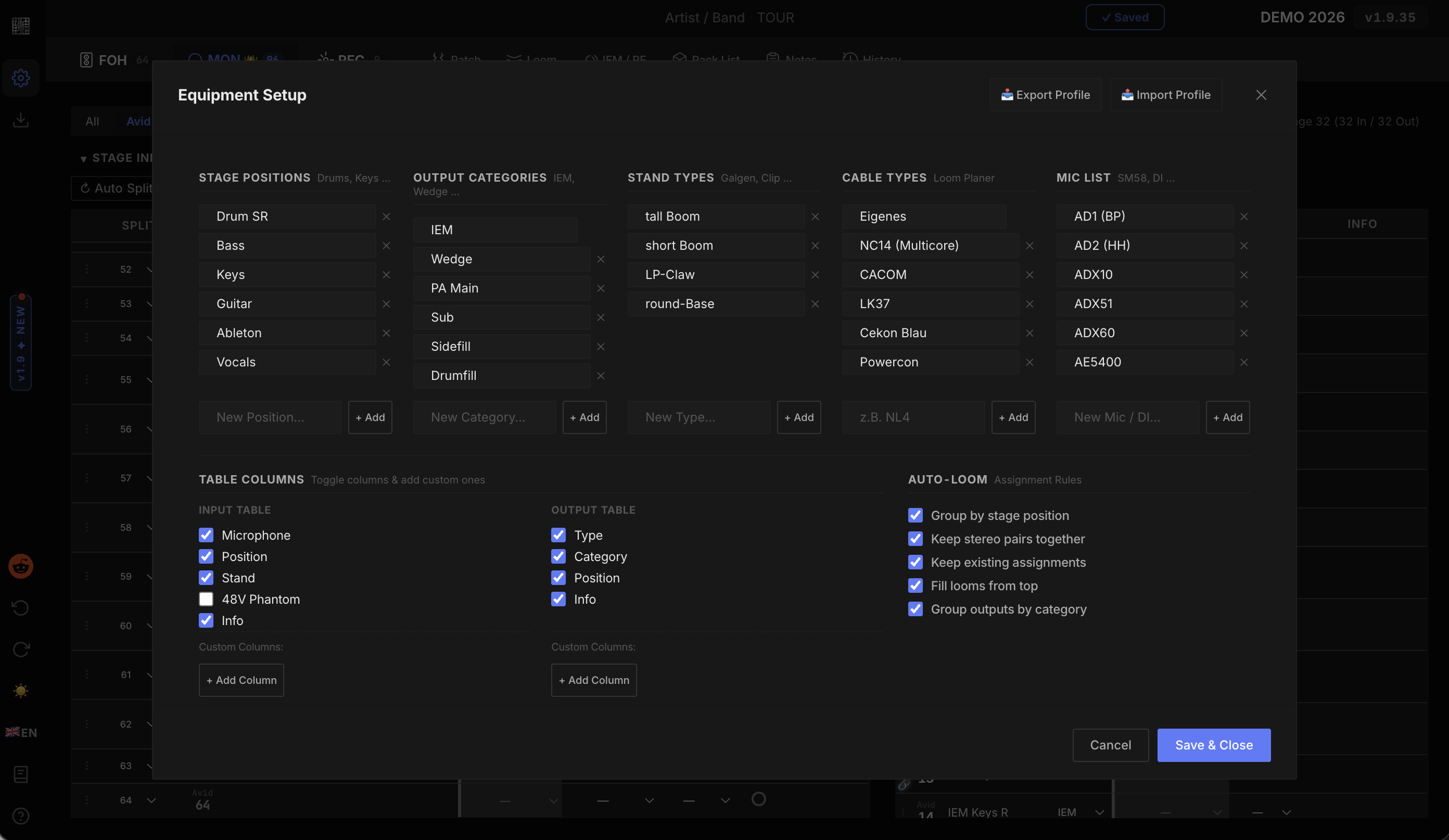
Task: Remove Wedge output category
Action: (x=601, y=259)
